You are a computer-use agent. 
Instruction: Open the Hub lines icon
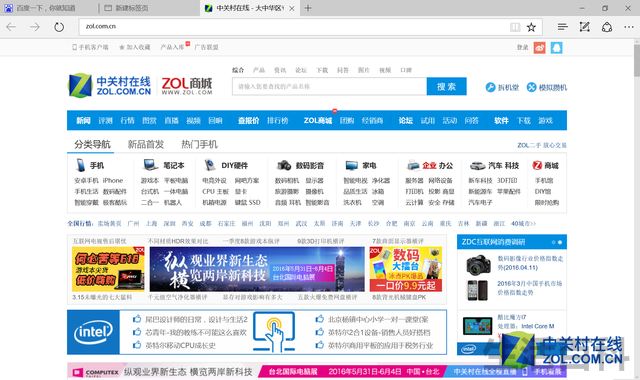(x=562, y=27)
